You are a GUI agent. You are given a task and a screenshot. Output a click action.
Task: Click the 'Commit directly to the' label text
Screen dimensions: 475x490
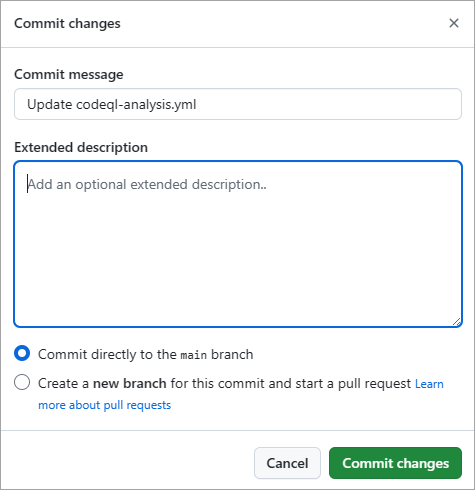click(x=107, y=354)
